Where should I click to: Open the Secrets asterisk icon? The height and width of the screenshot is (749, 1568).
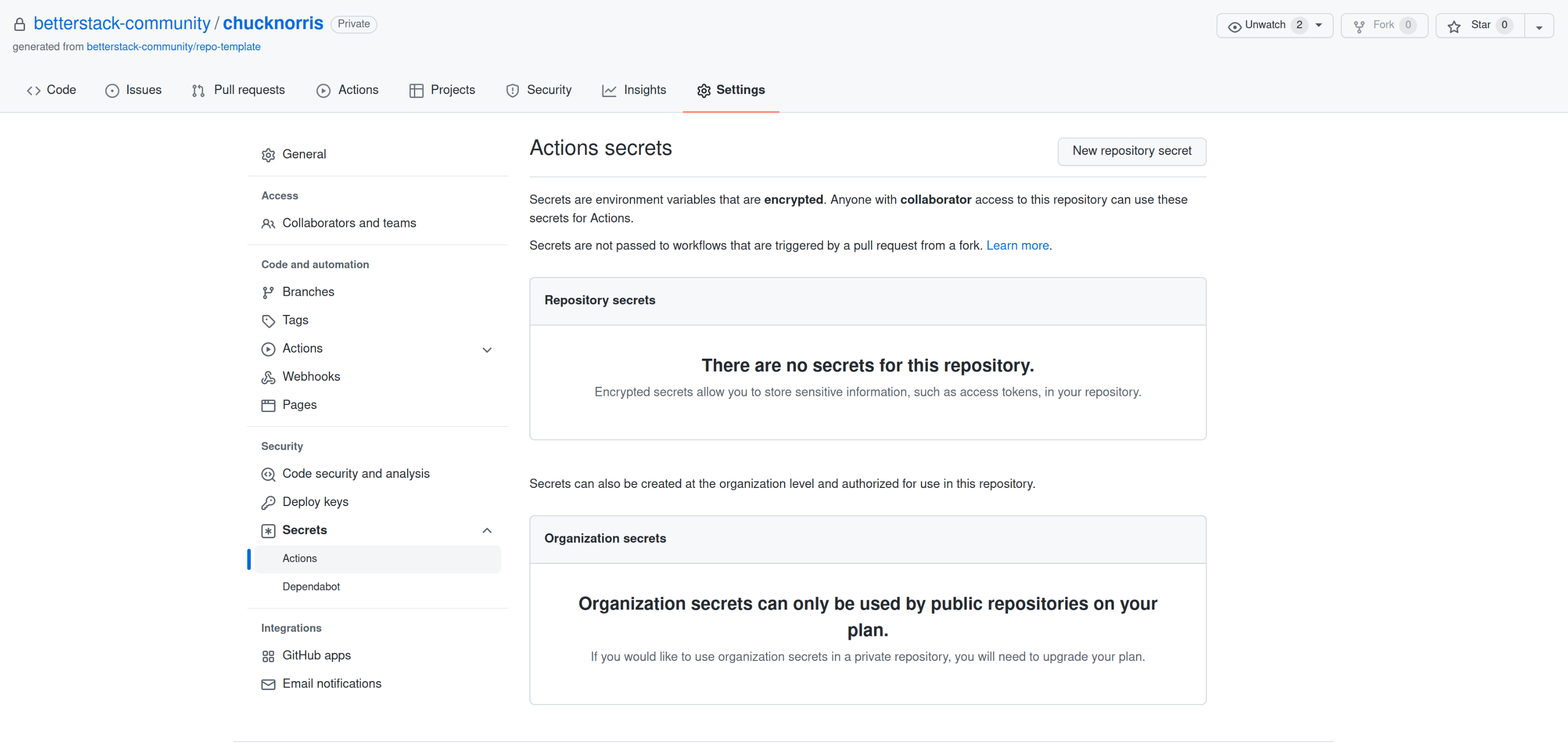click(268, 530)
